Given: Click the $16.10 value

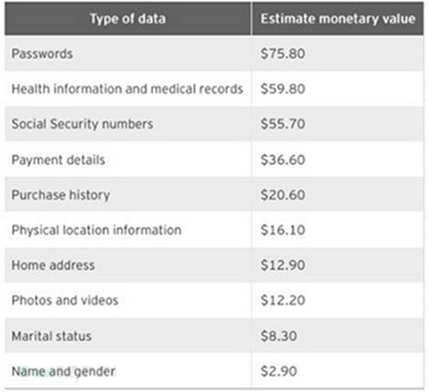Looking at the screenshot, I should (283, 230).
